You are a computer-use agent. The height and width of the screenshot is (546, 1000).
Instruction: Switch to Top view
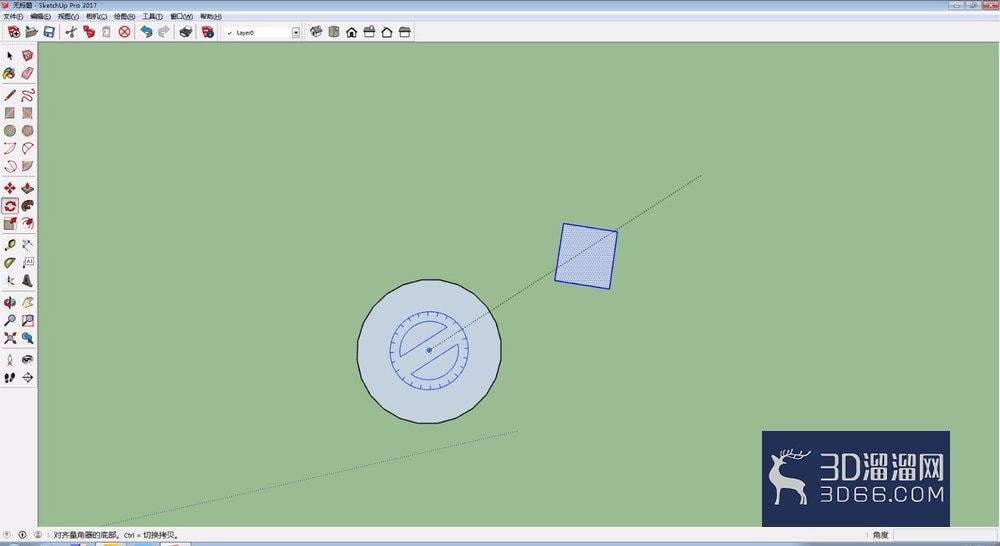334,32
